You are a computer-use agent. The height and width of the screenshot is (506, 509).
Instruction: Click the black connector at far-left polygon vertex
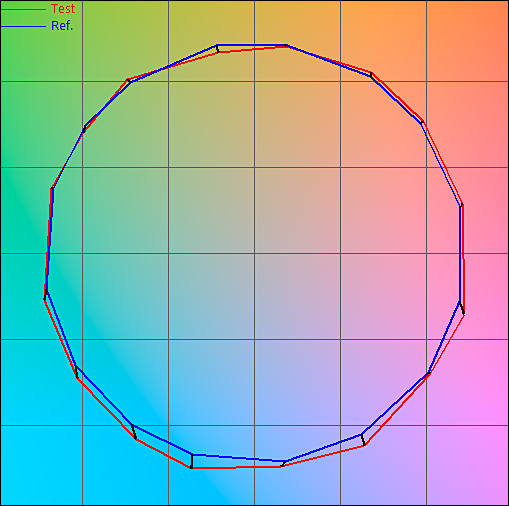tap(45, 295)
